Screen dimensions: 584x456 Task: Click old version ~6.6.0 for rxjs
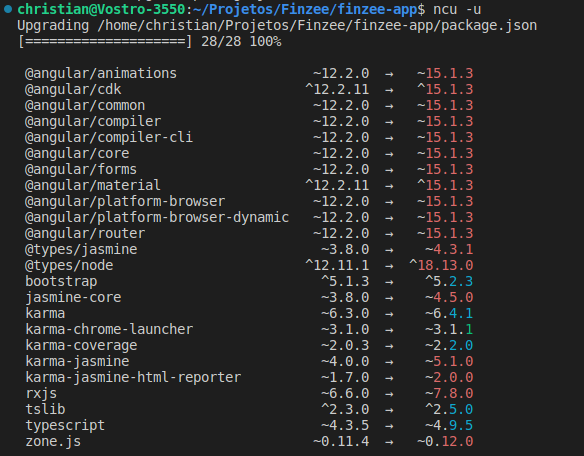click(x=345, y=394)
